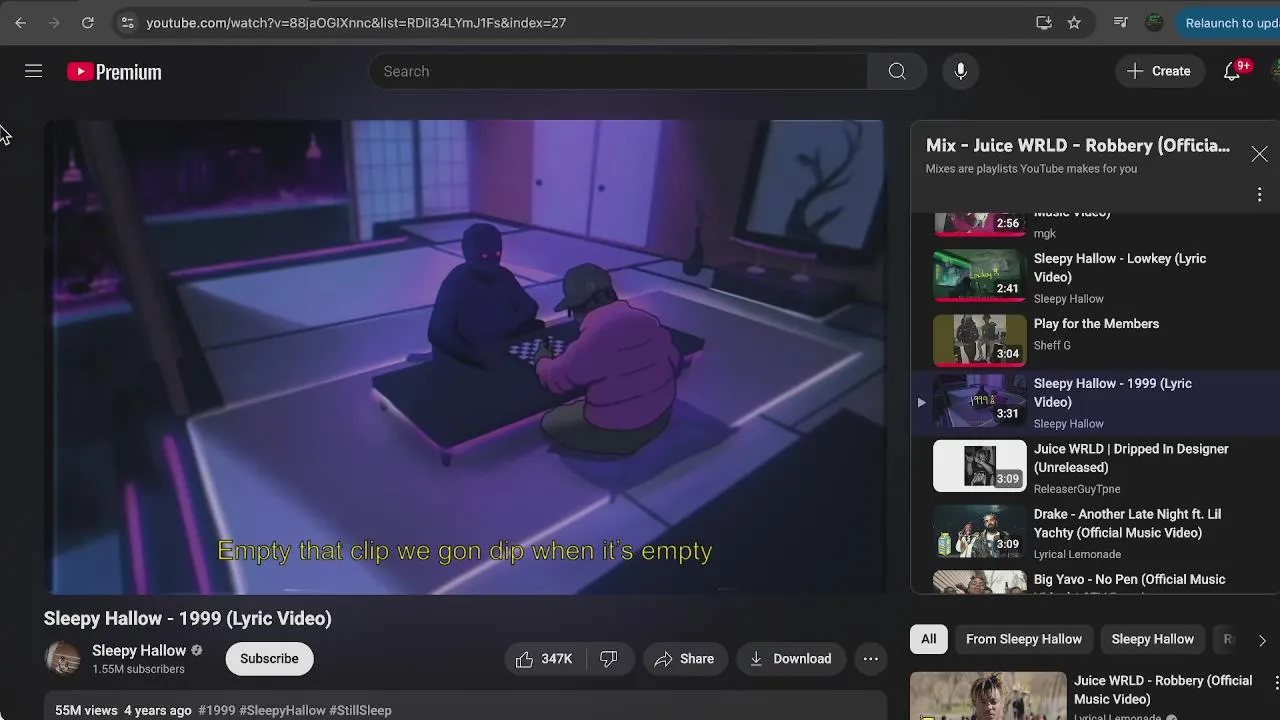Close the Mix playlist panel

click(x=1259, y=154)
